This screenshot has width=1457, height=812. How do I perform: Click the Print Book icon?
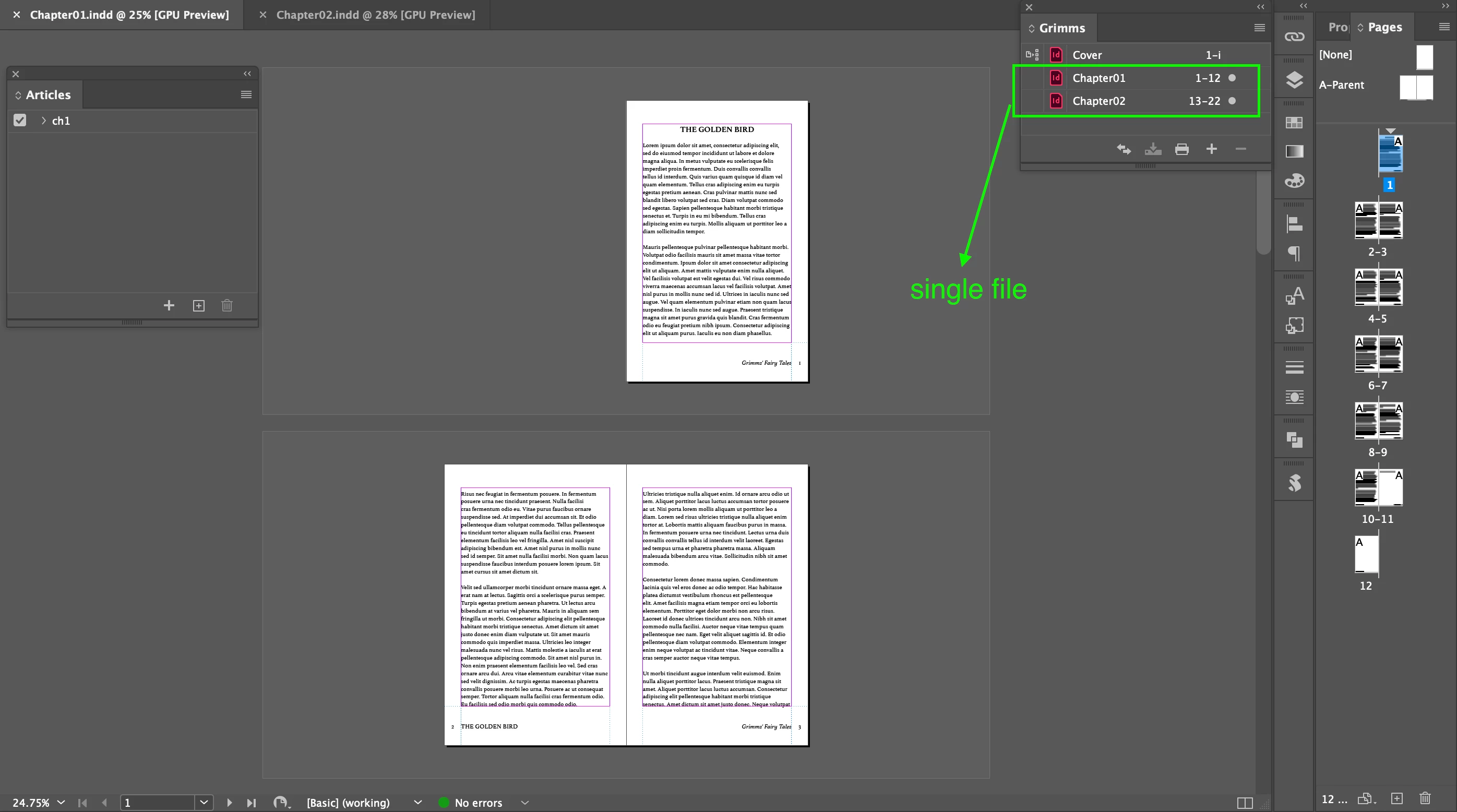1181,149
